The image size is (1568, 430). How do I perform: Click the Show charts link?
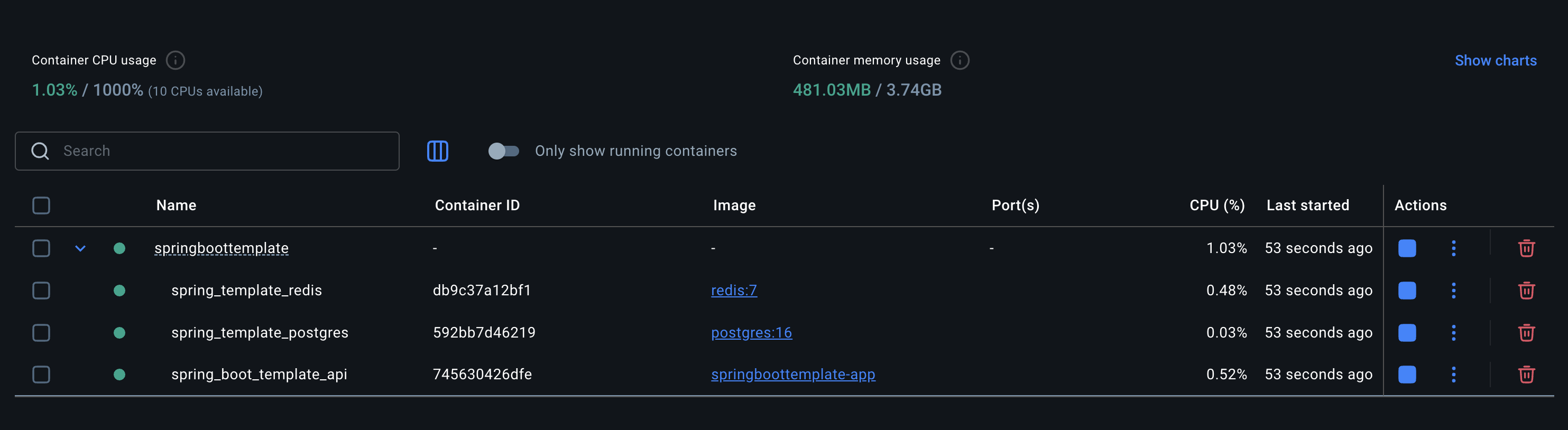(1495, 60)
